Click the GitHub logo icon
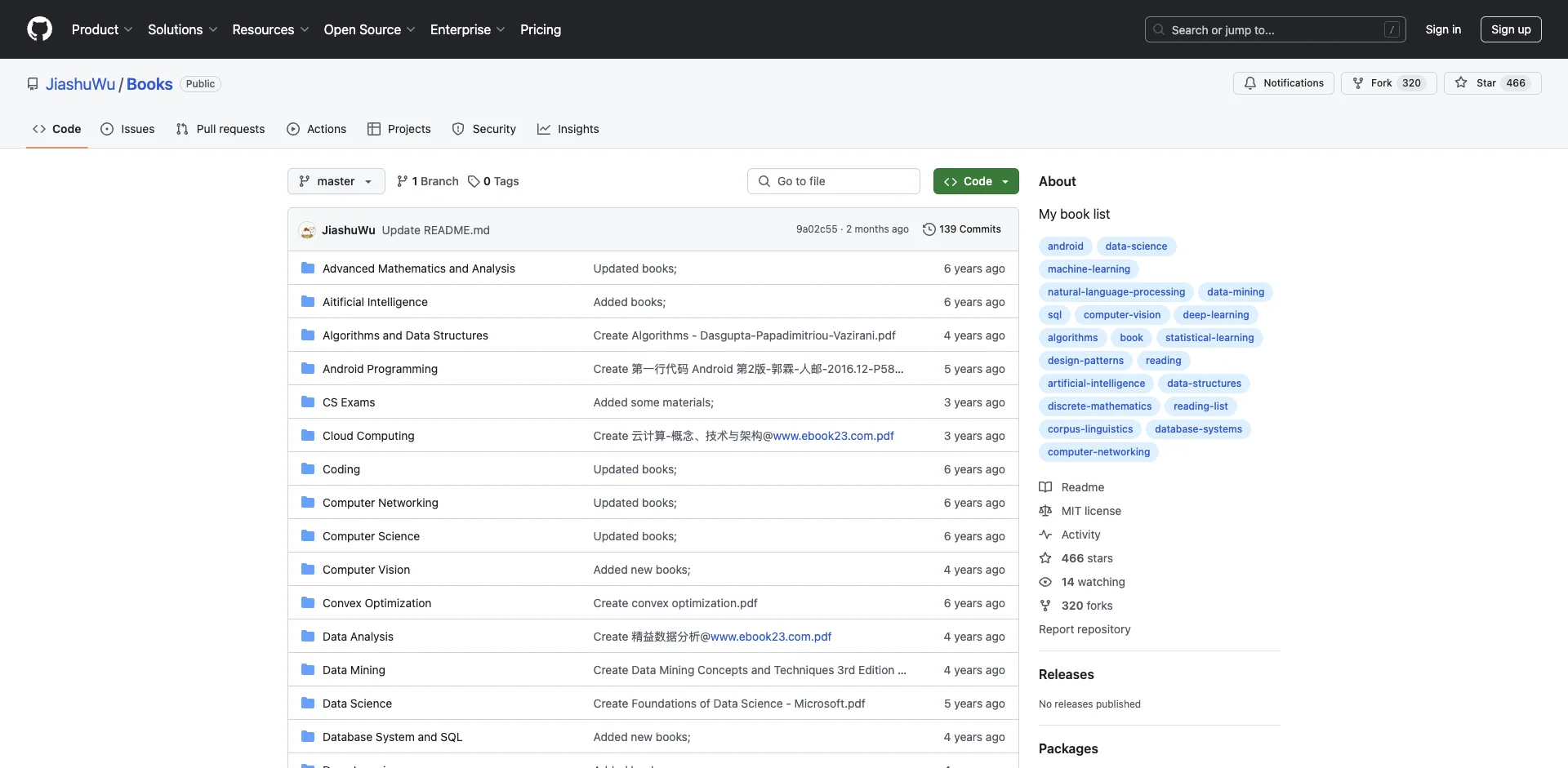The image size is (1568, 768). [39, 29]
